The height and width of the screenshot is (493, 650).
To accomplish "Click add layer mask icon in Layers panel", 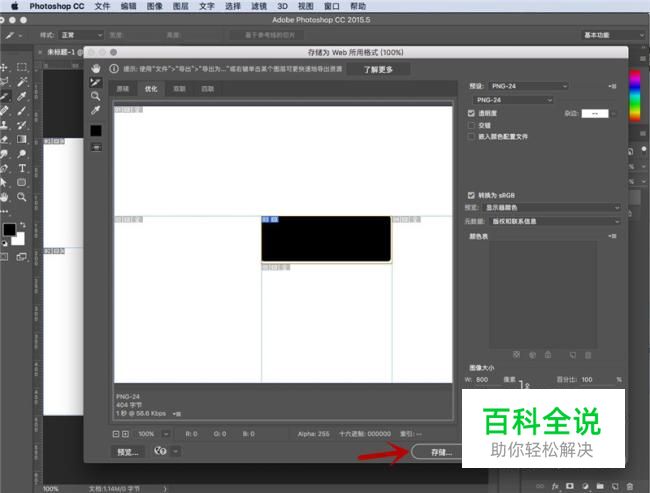I will click(x=570, y=486).
